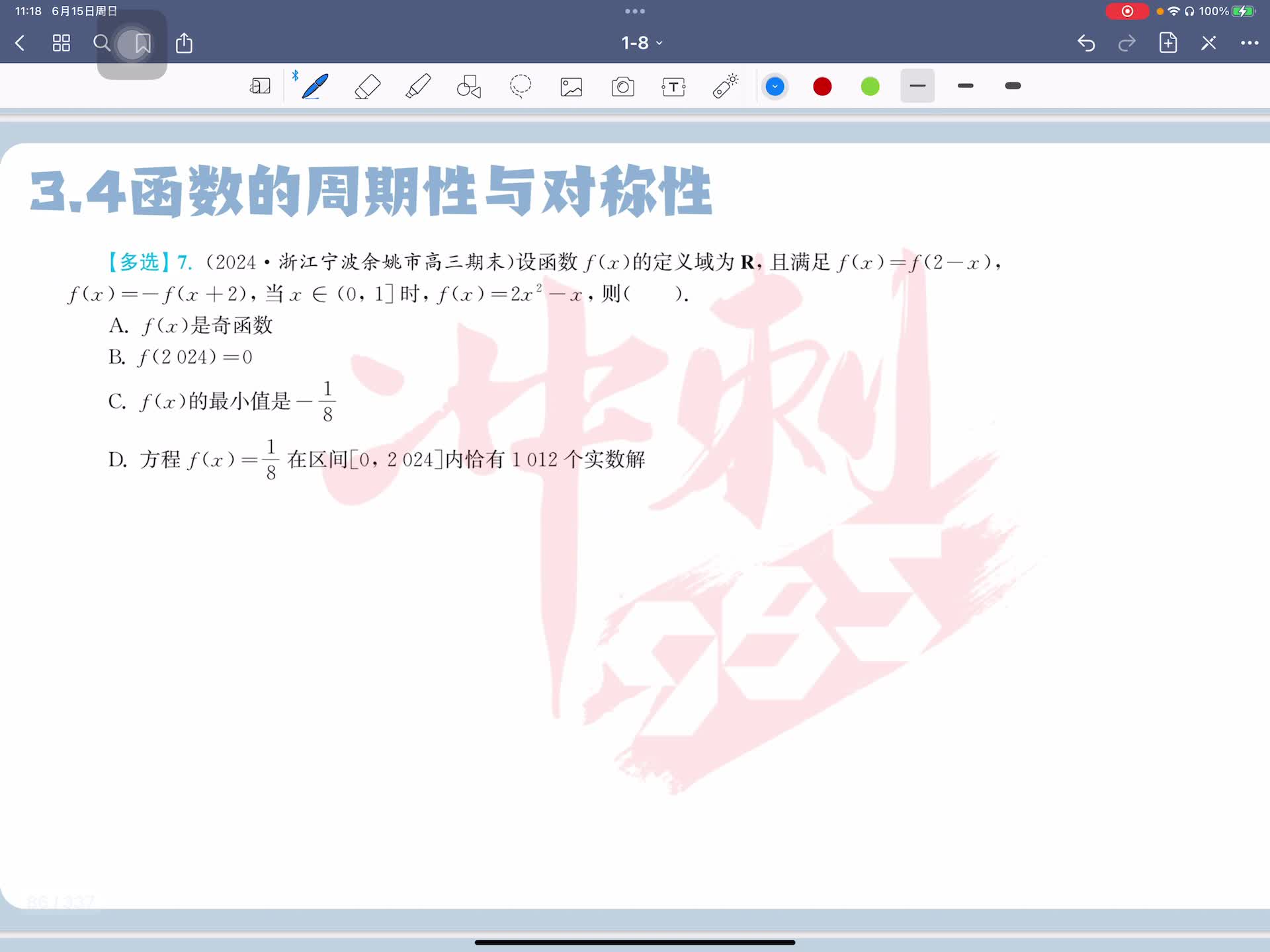Open the thumbnails grid view
The height and width of the screenshot is (952, 1270).
pyautogui.click(x=62, y=44)
